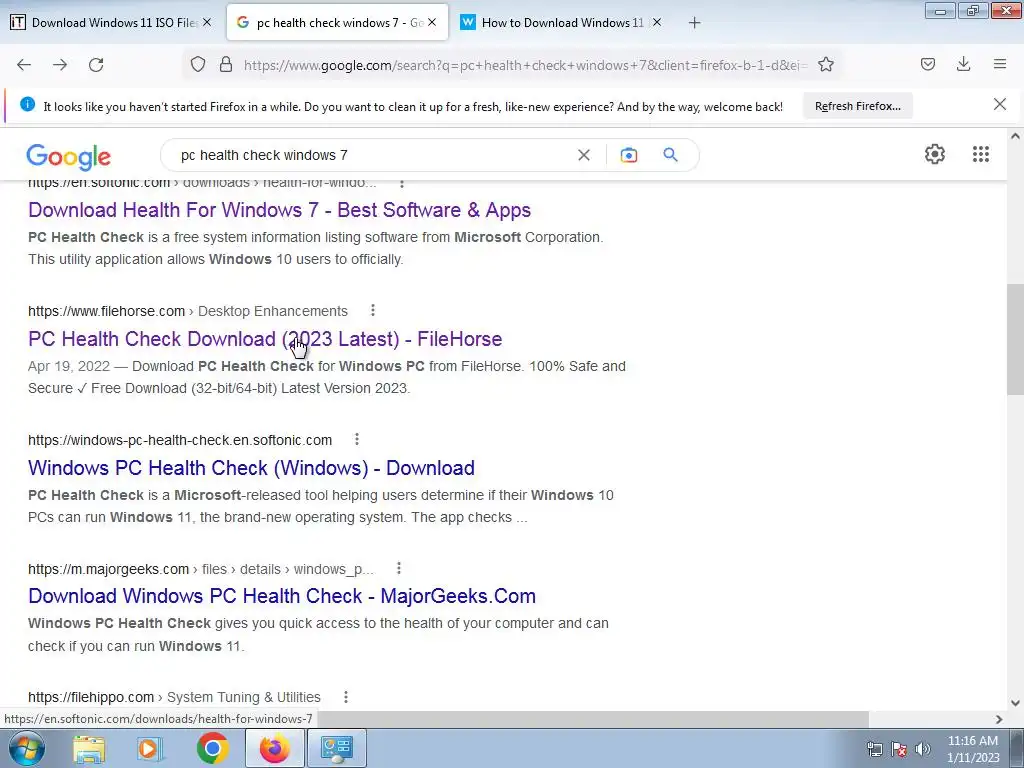Open info icon in notification bar
1024x768 pixels.
coord(27,104)
